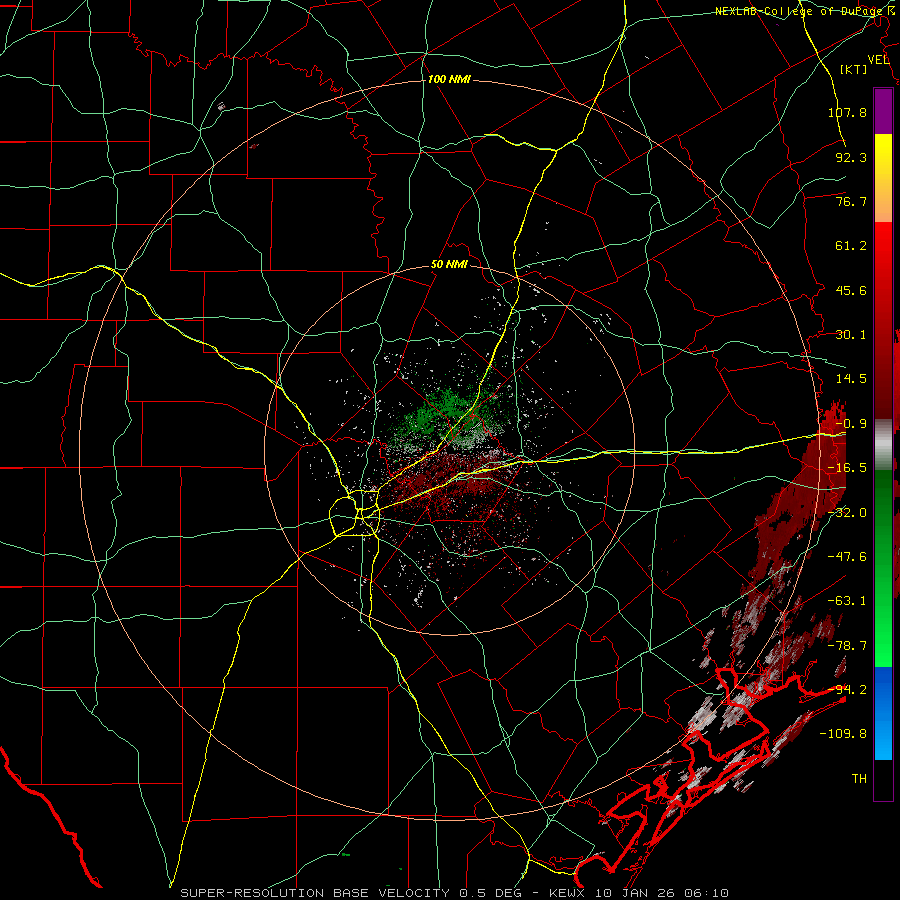Select the 30.1 value on velocity scale

(x=851, y=335)
